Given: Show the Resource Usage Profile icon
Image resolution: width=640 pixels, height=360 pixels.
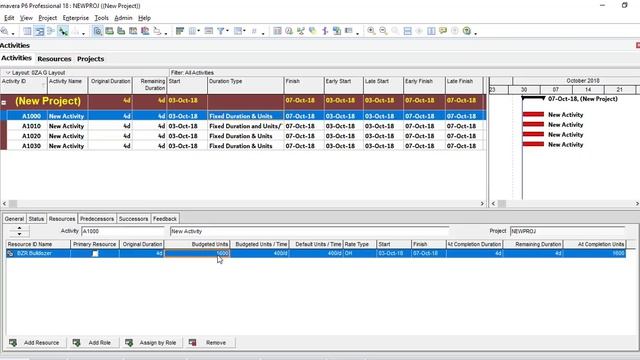Looking at the screenshot, I should point(145,31).
